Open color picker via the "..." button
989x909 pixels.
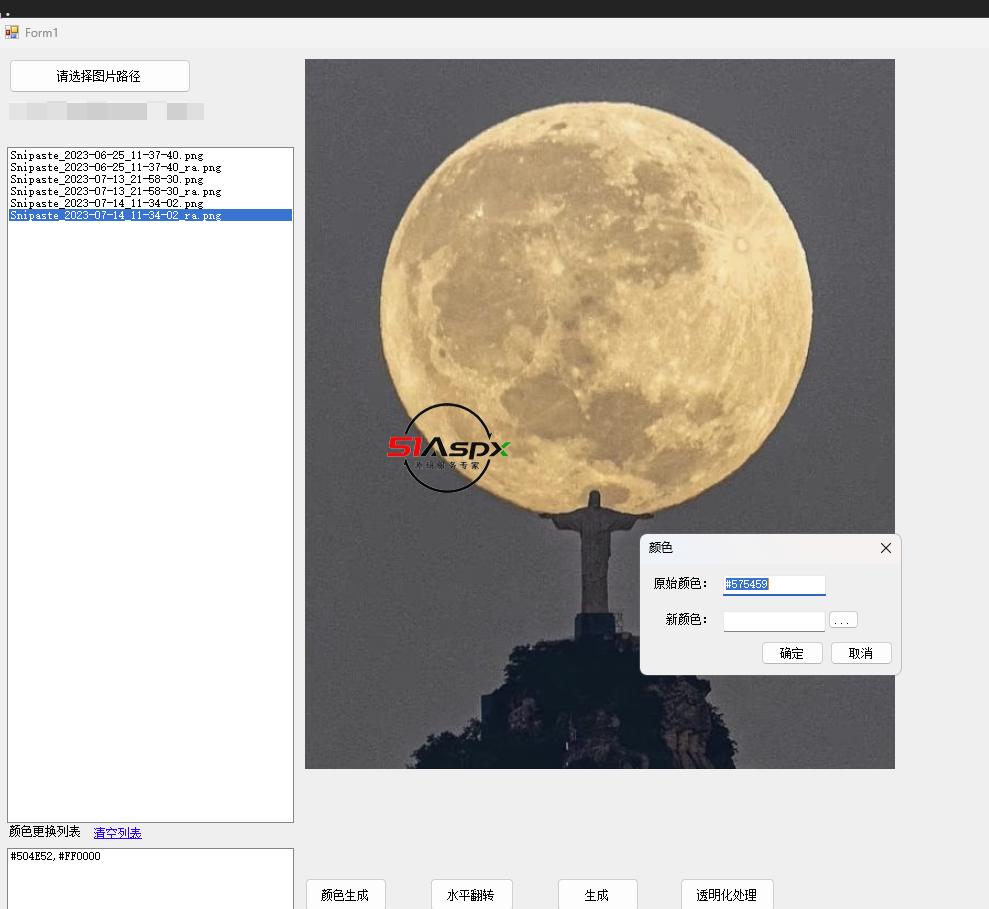pyautogui.click(x=843, y=621)
